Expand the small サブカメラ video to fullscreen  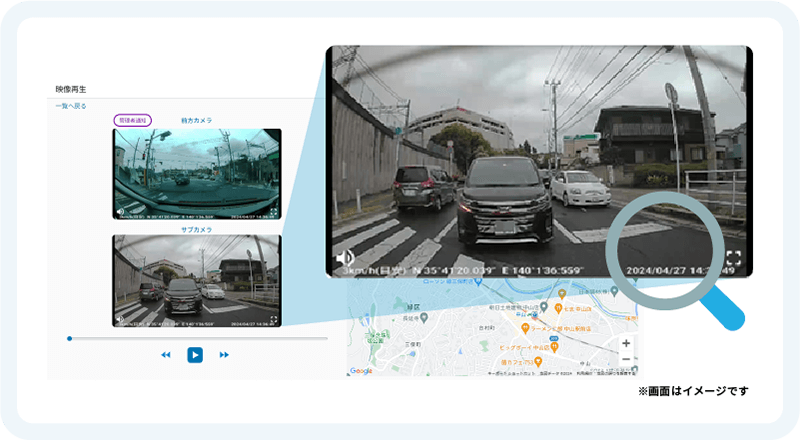[273, 320]
